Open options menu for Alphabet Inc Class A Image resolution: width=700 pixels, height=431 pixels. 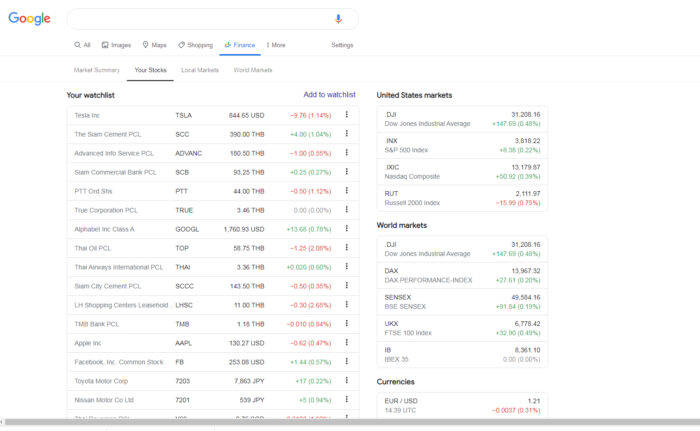(346, 229)
